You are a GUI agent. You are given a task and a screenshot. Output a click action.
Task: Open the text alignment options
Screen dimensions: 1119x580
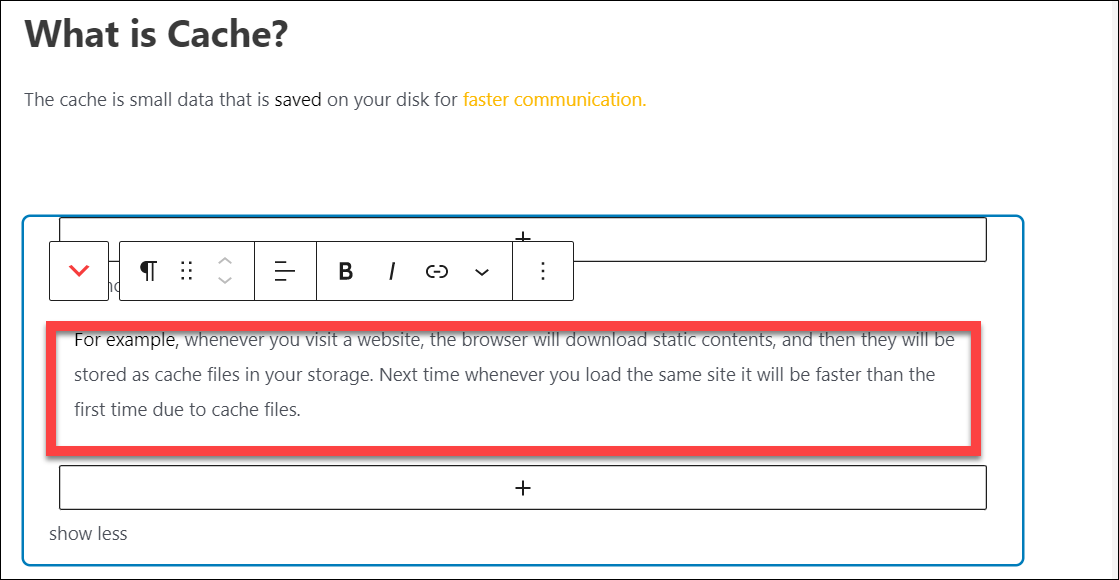pyautogui.click(x=285, y=271)
